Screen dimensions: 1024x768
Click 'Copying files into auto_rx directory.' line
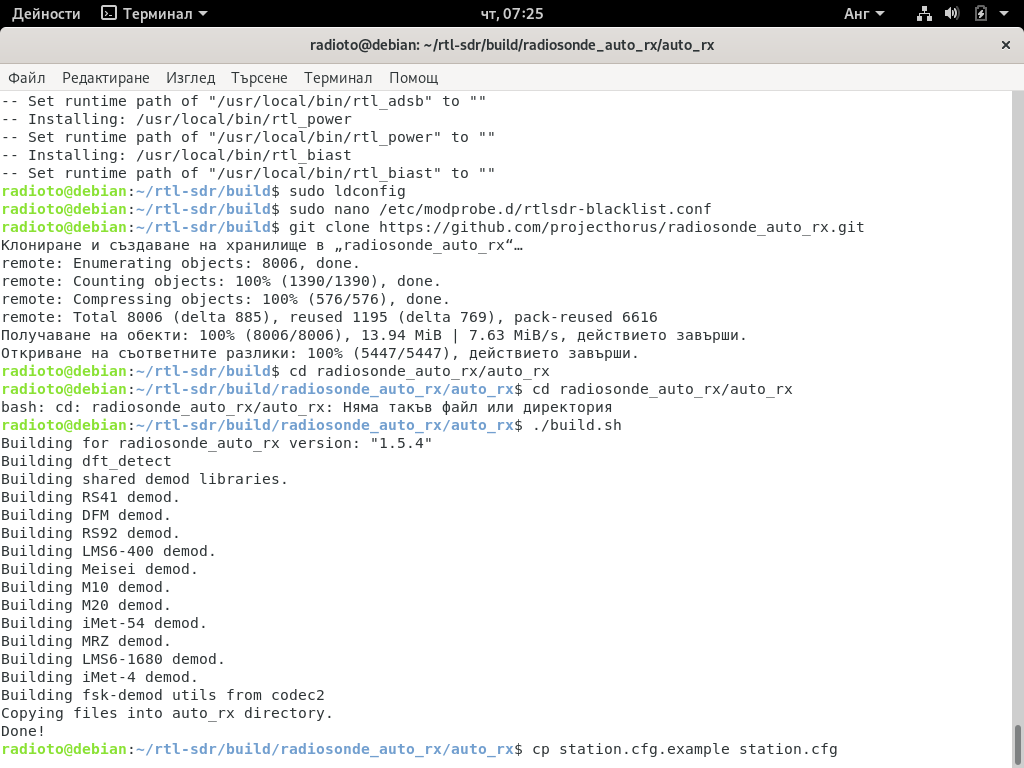pos(167,714)
